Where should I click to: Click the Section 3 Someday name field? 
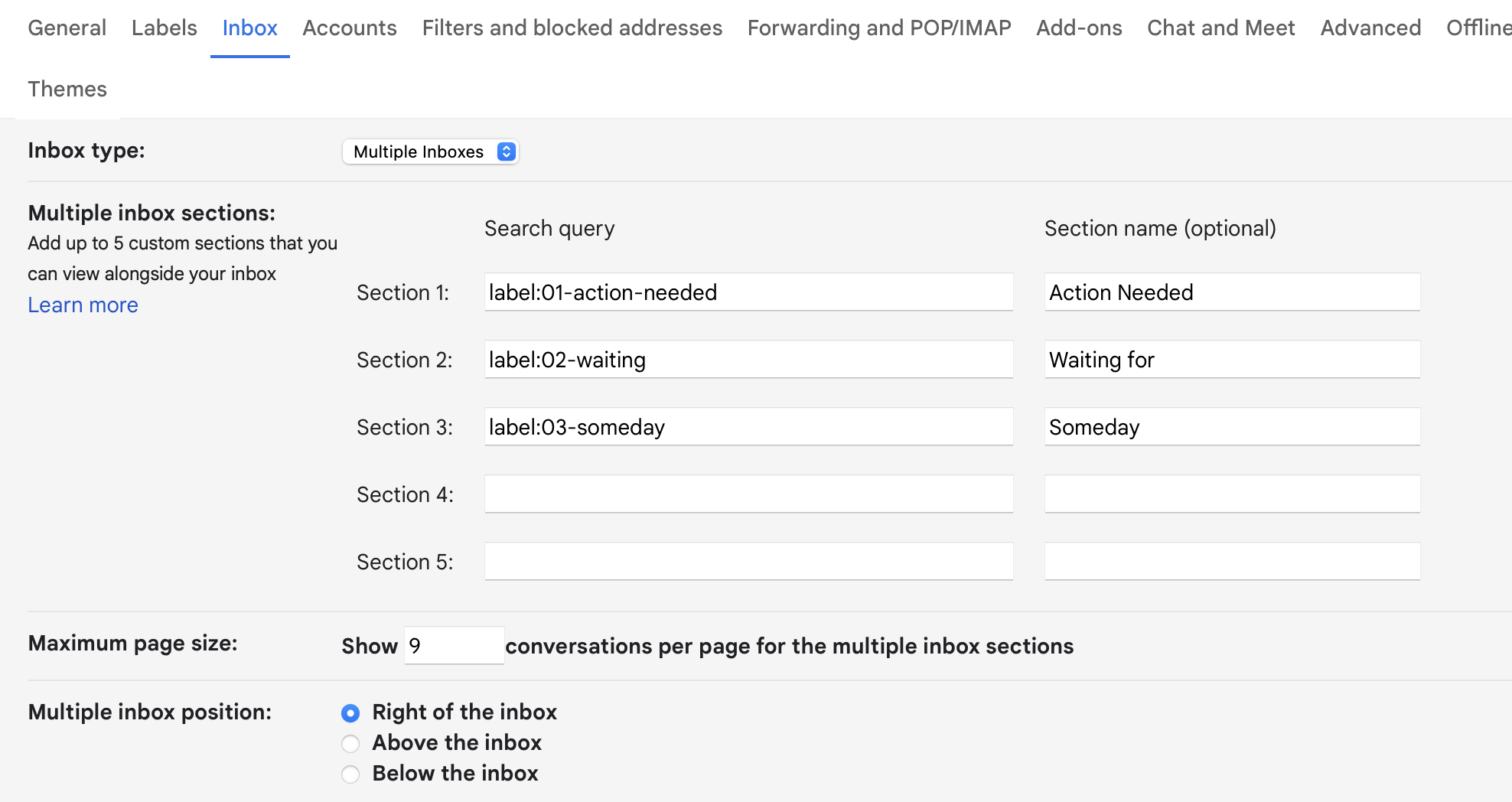[1231, 426]
